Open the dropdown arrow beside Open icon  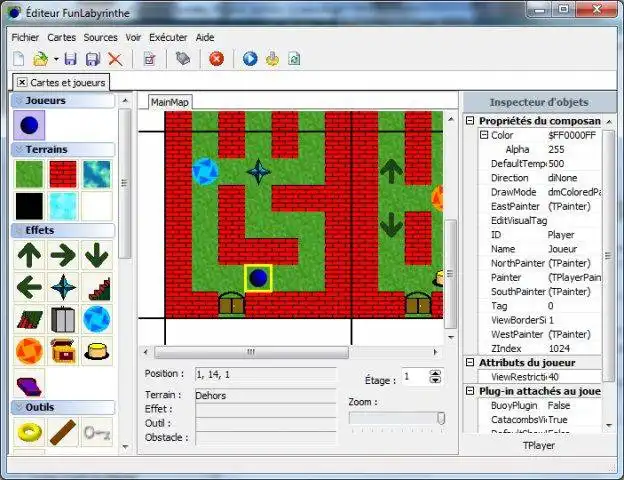click(56, 59)
